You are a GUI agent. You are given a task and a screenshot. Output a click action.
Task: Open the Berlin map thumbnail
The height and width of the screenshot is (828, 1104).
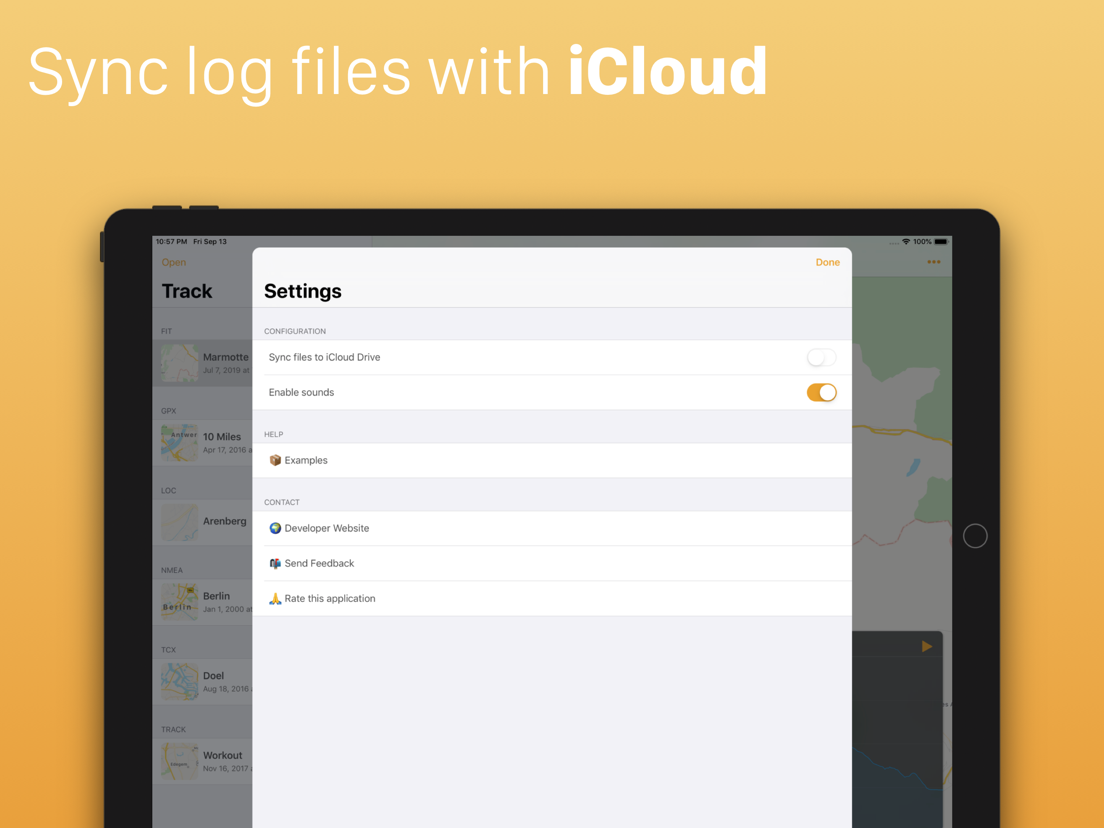(x=180, y=602)
